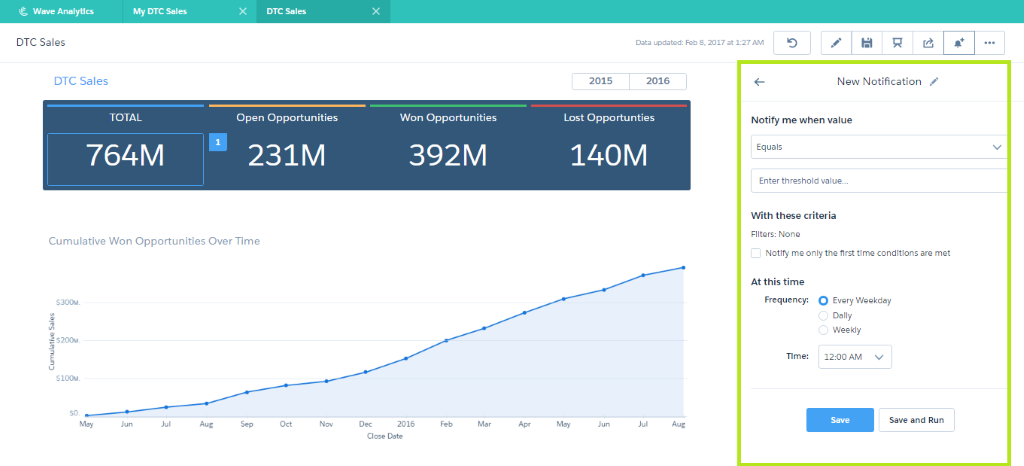
Task: Close the DTC Sales tab
Action: click(x=376, y=11)
